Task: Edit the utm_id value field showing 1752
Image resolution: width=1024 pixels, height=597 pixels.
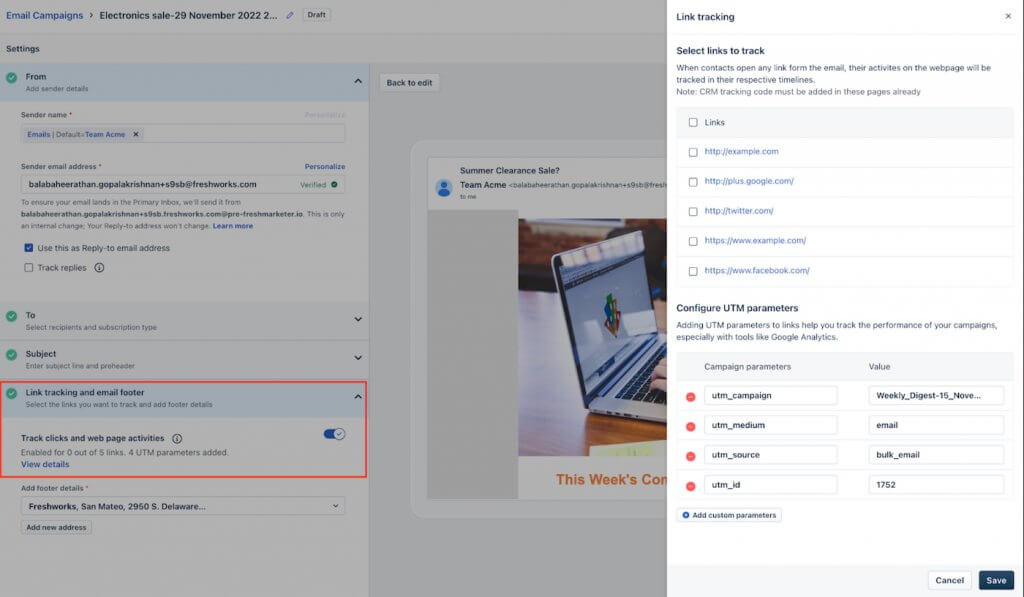Action: tap(936, 484)
